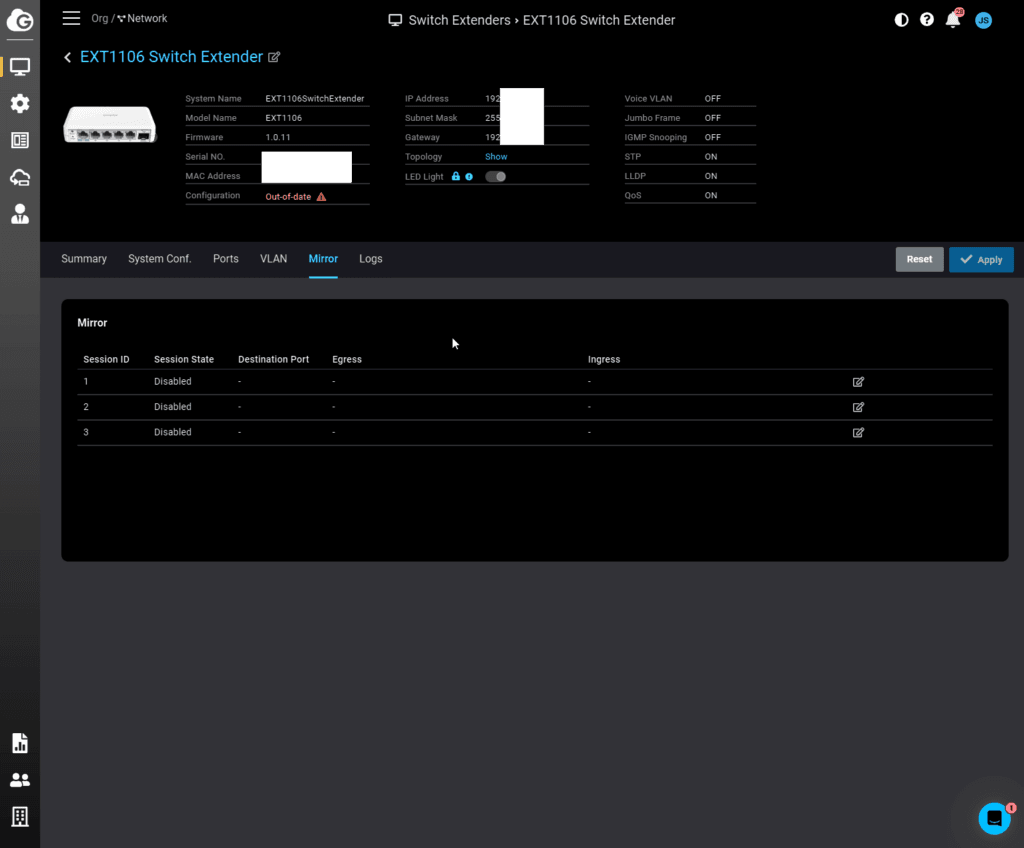The height and width of the screenshot is (848, 1024).
Task: Toggle dark/light theme contrast icon
Action: [901, 20]
